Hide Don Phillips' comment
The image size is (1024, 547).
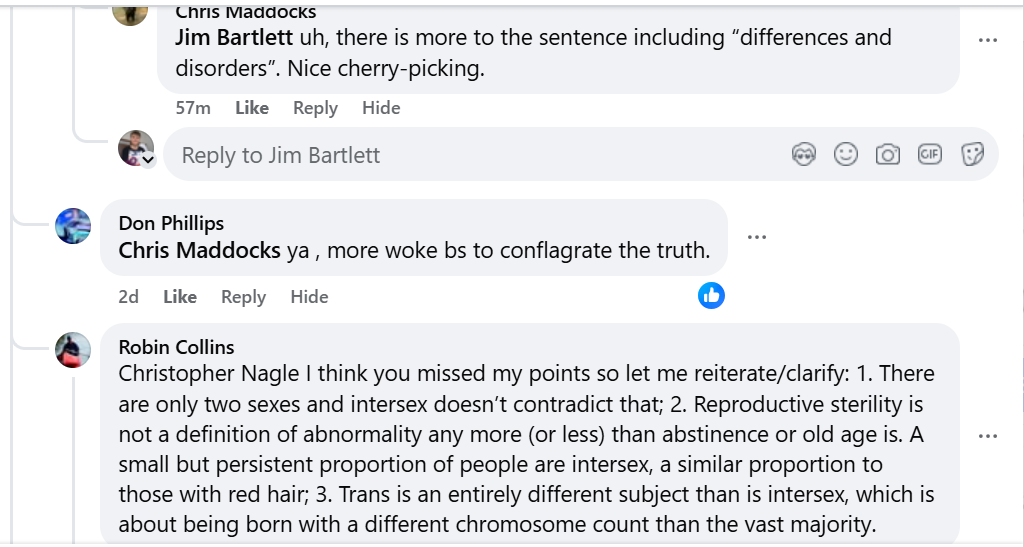point(309,297)
